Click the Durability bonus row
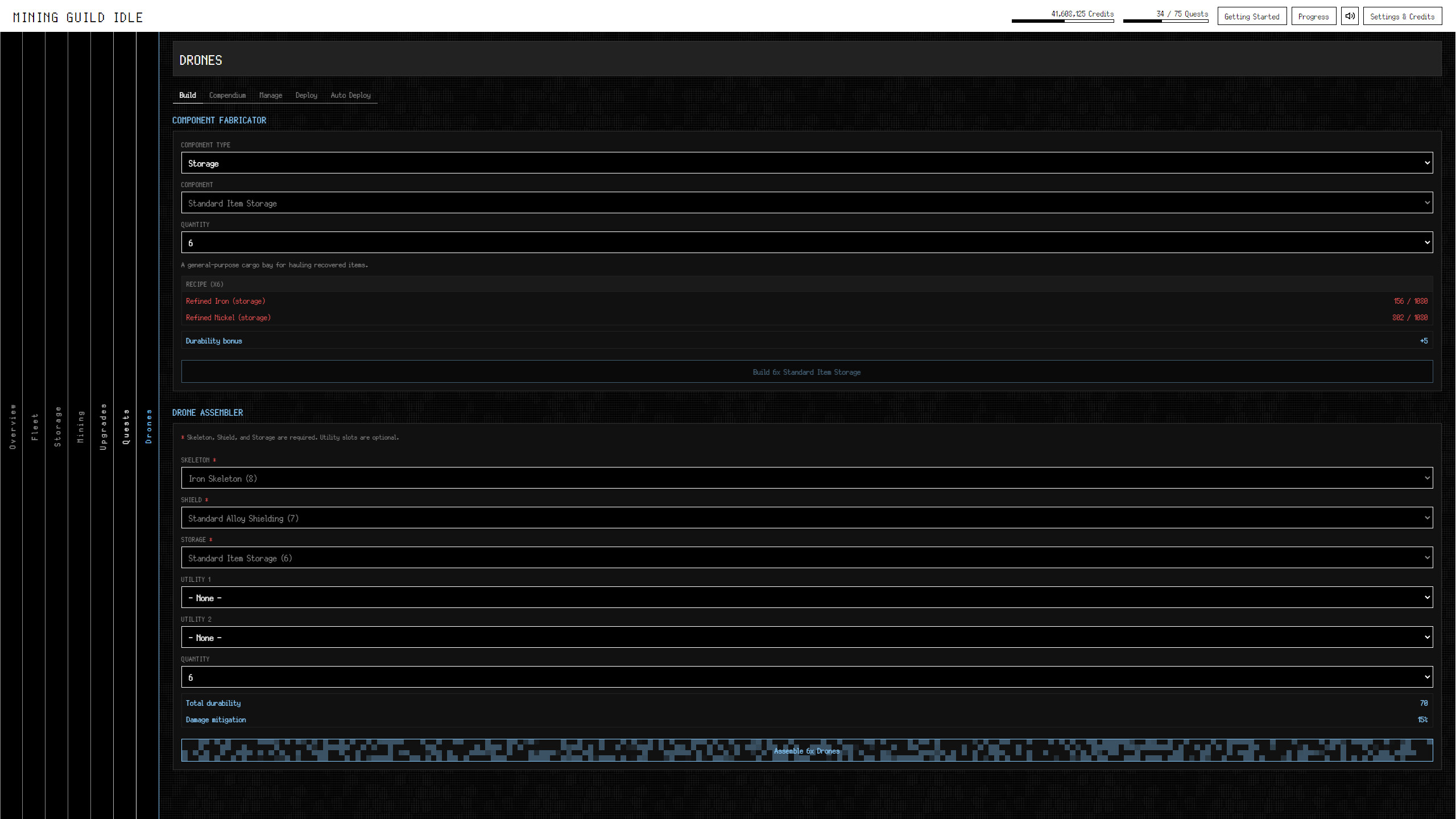The height and width of the screenshot is (819, 1456). click(x=806, y=340)
